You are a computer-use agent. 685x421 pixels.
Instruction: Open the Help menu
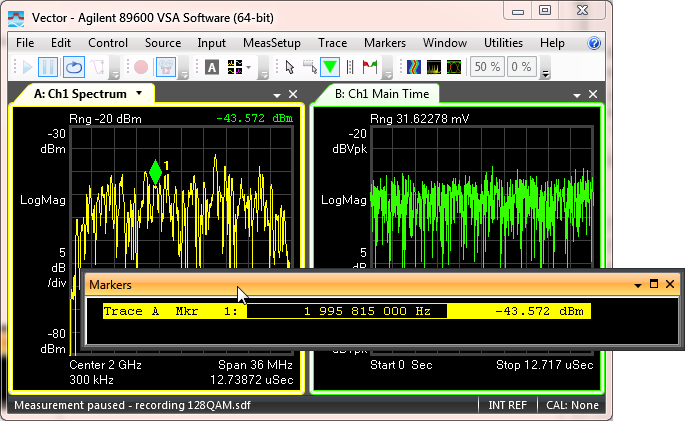[552, 43]
